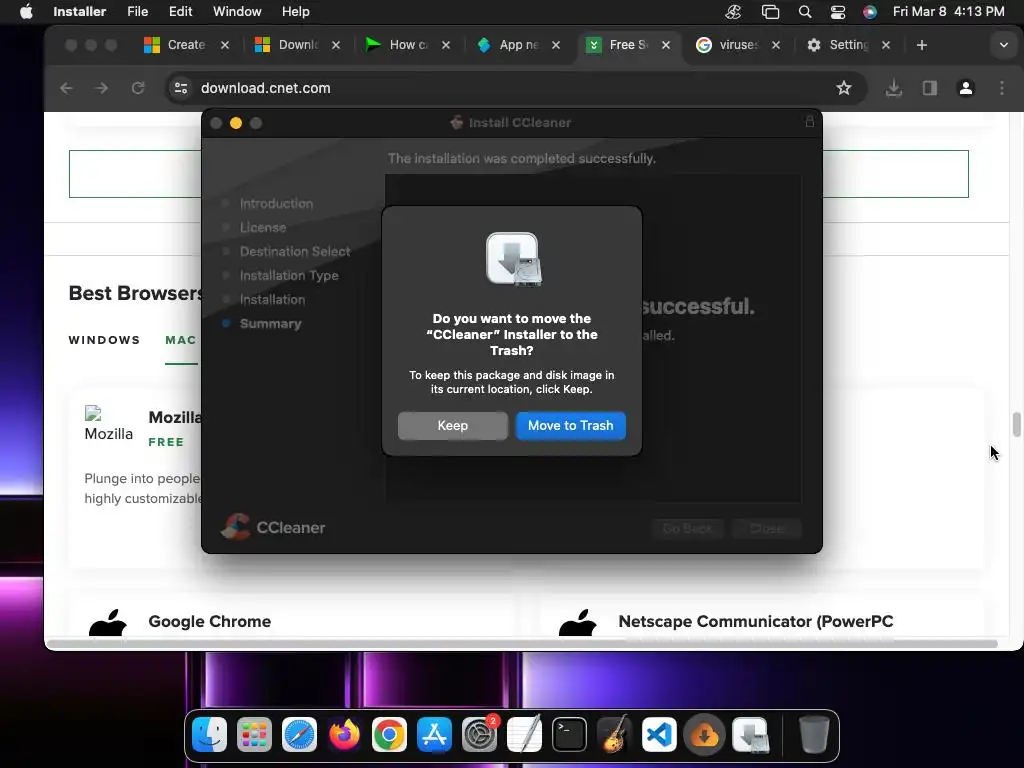The width and height of the screenshot is (1024, 768).
Task: Click the vertical page scrollbar
Action: tap(1016, 424)
